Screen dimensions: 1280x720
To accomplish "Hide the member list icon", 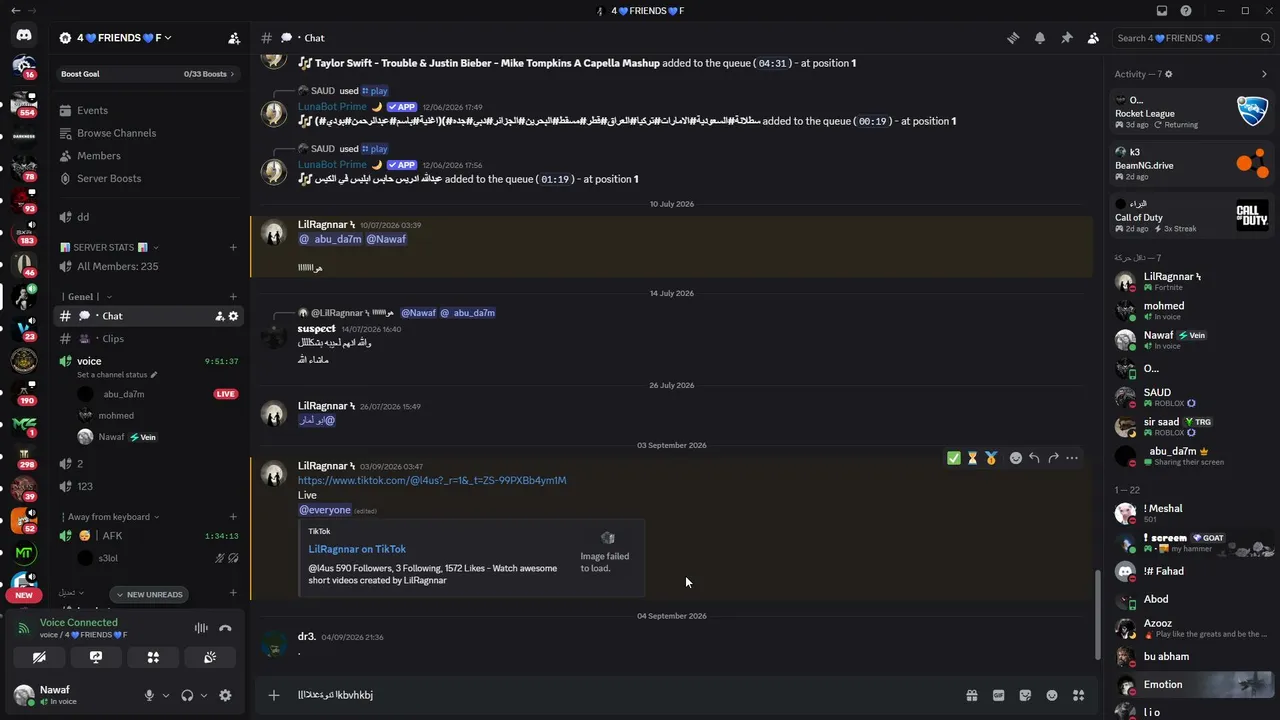I will [1093, 38].
